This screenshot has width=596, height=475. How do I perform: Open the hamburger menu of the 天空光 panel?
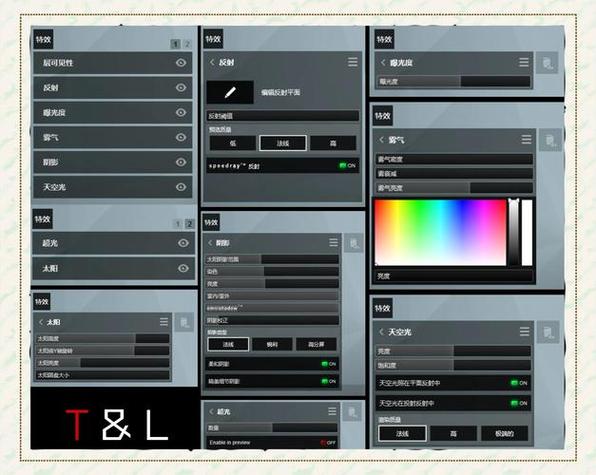(525, 332)
